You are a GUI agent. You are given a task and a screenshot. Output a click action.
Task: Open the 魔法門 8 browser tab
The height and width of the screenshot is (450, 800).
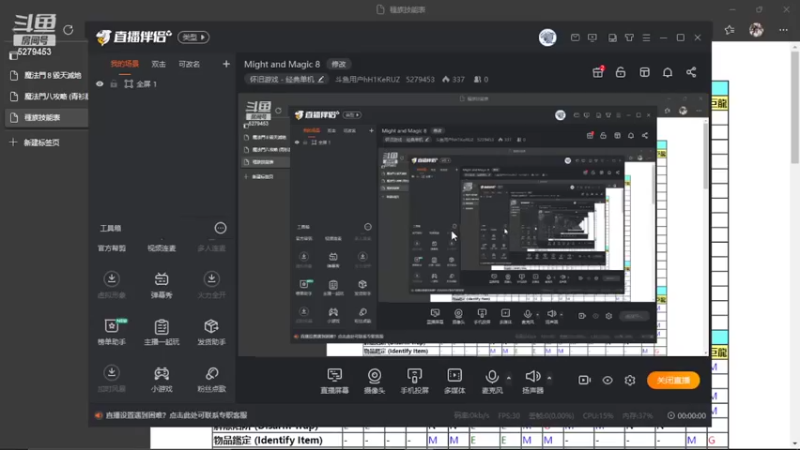(46, 76)
